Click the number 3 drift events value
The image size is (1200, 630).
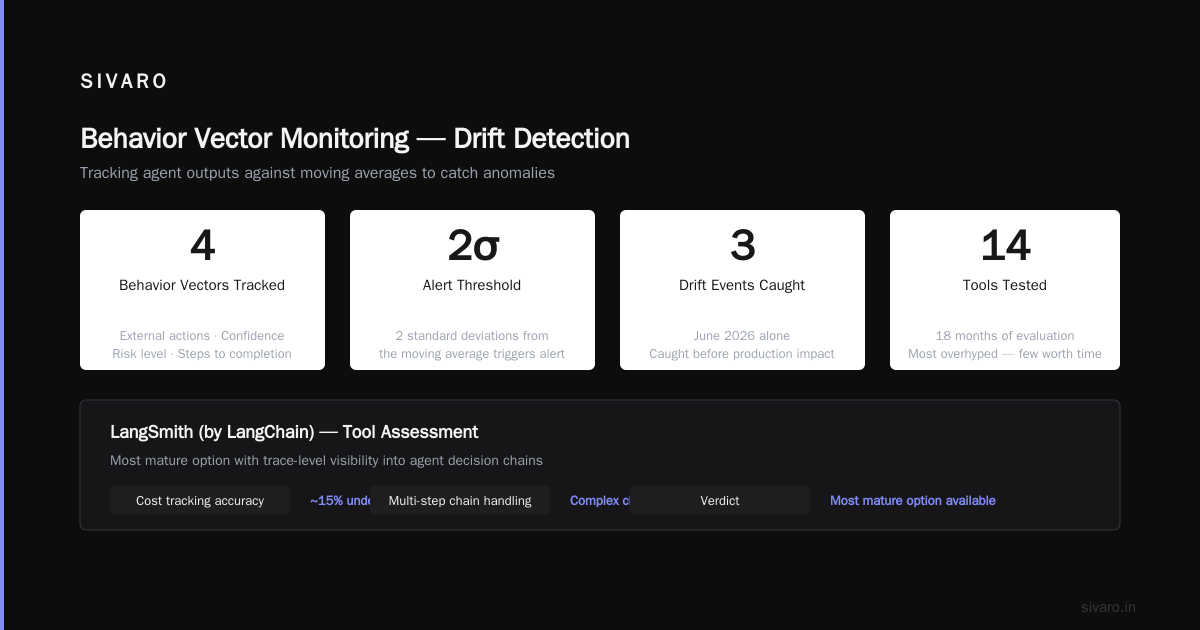tap(742, 245)
